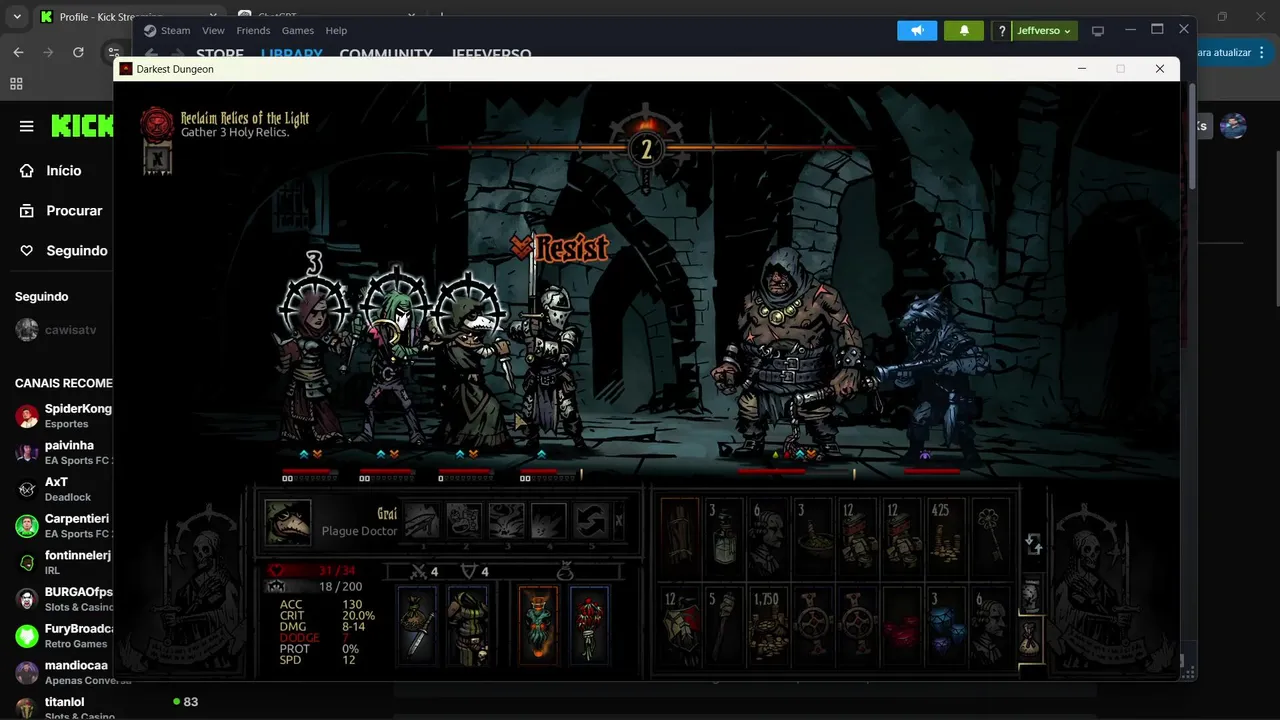Open Kick hamburger sidebar menu
The width and height of the screenshot is (1280, 720).
point(27,126)
